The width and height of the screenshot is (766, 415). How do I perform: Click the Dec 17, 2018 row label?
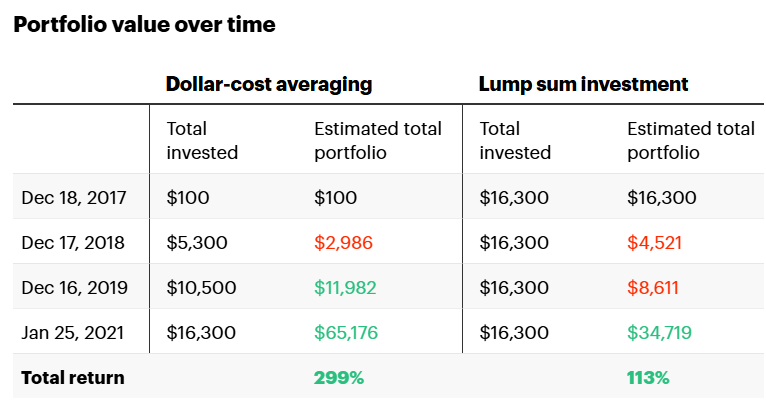[x=74, y=242]
